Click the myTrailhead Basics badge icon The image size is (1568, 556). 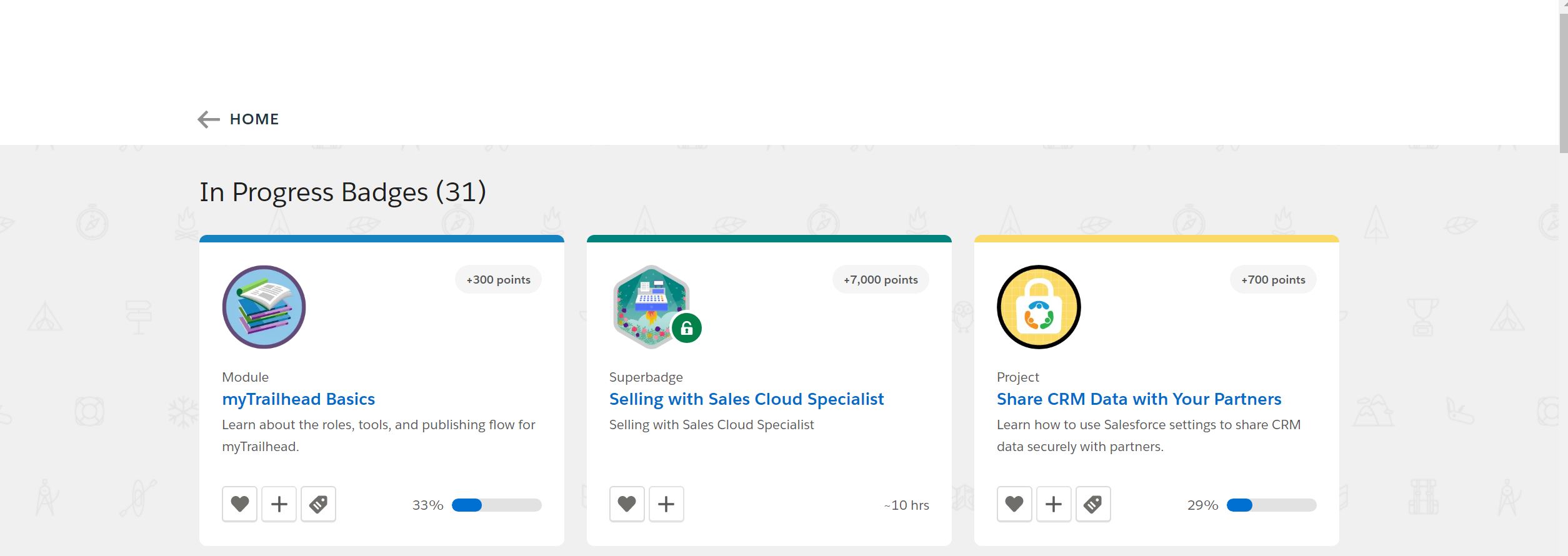(x=264, y=307)
